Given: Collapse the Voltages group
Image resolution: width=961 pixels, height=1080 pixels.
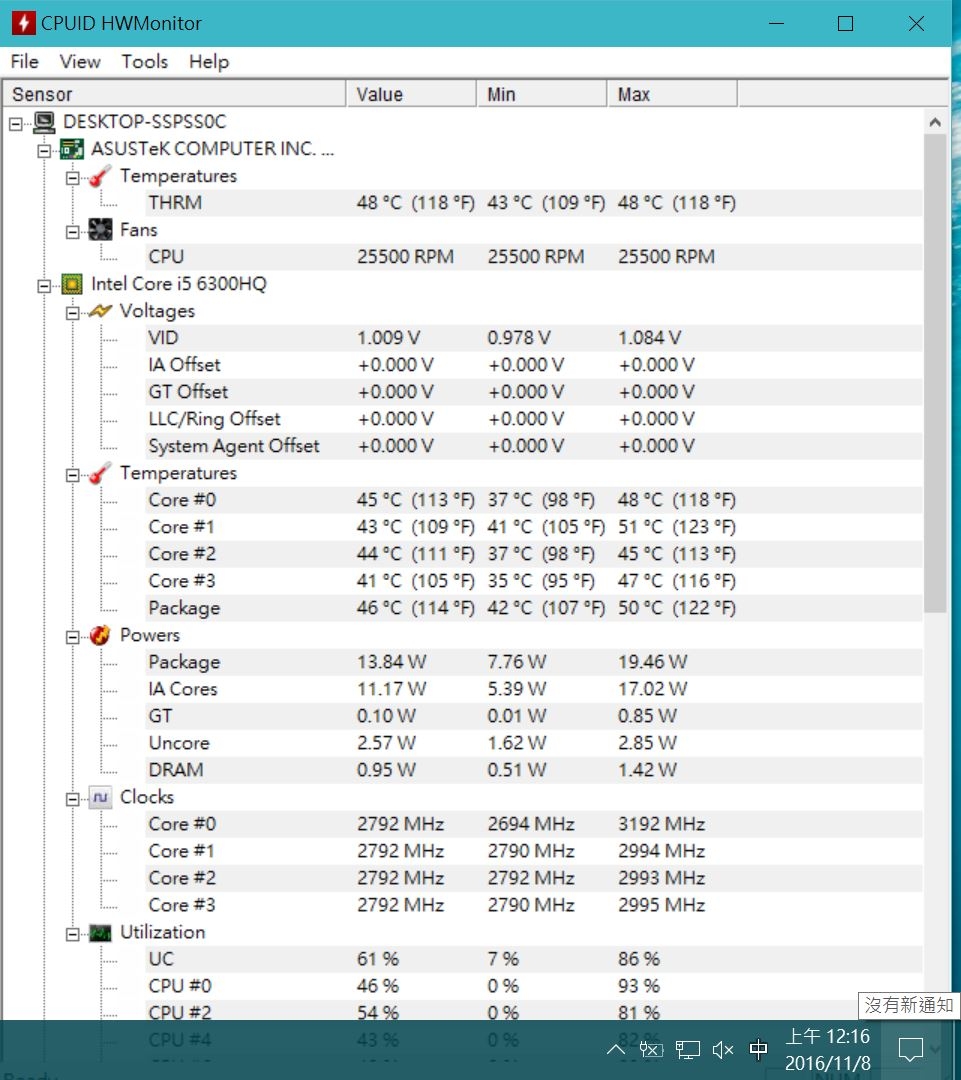Looking at the screenshot, I should 72,313.
